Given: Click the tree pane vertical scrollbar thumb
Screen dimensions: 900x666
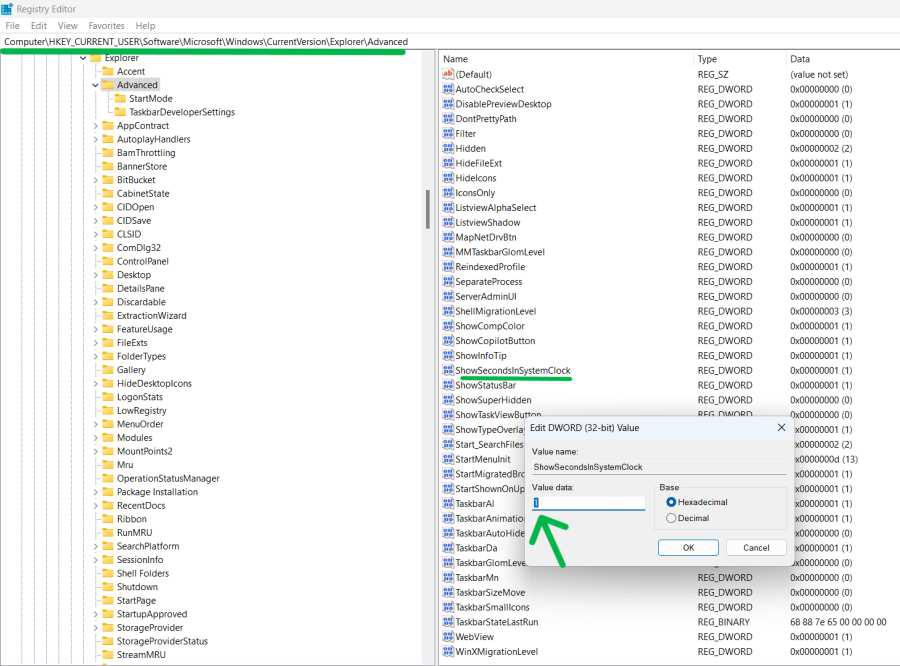Looking at the screenshot, I should pyautogui.click(x=428, y=209).
